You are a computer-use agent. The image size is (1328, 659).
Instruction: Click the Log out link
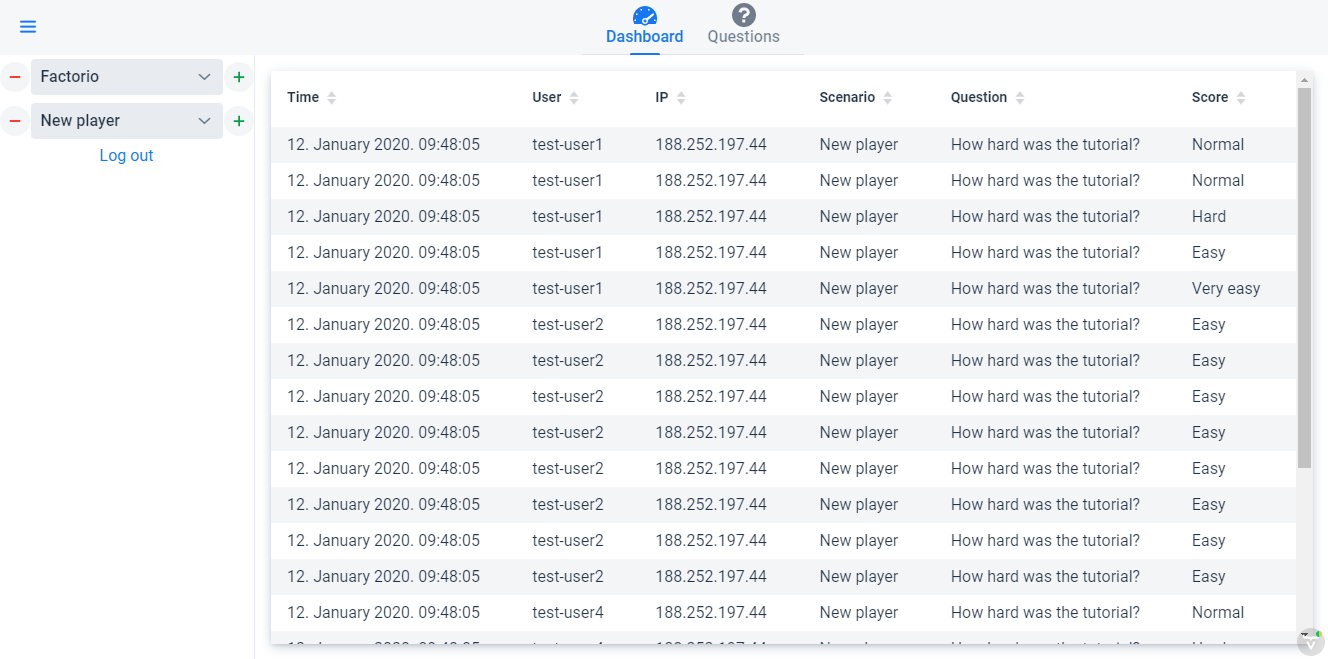[126, 156]
